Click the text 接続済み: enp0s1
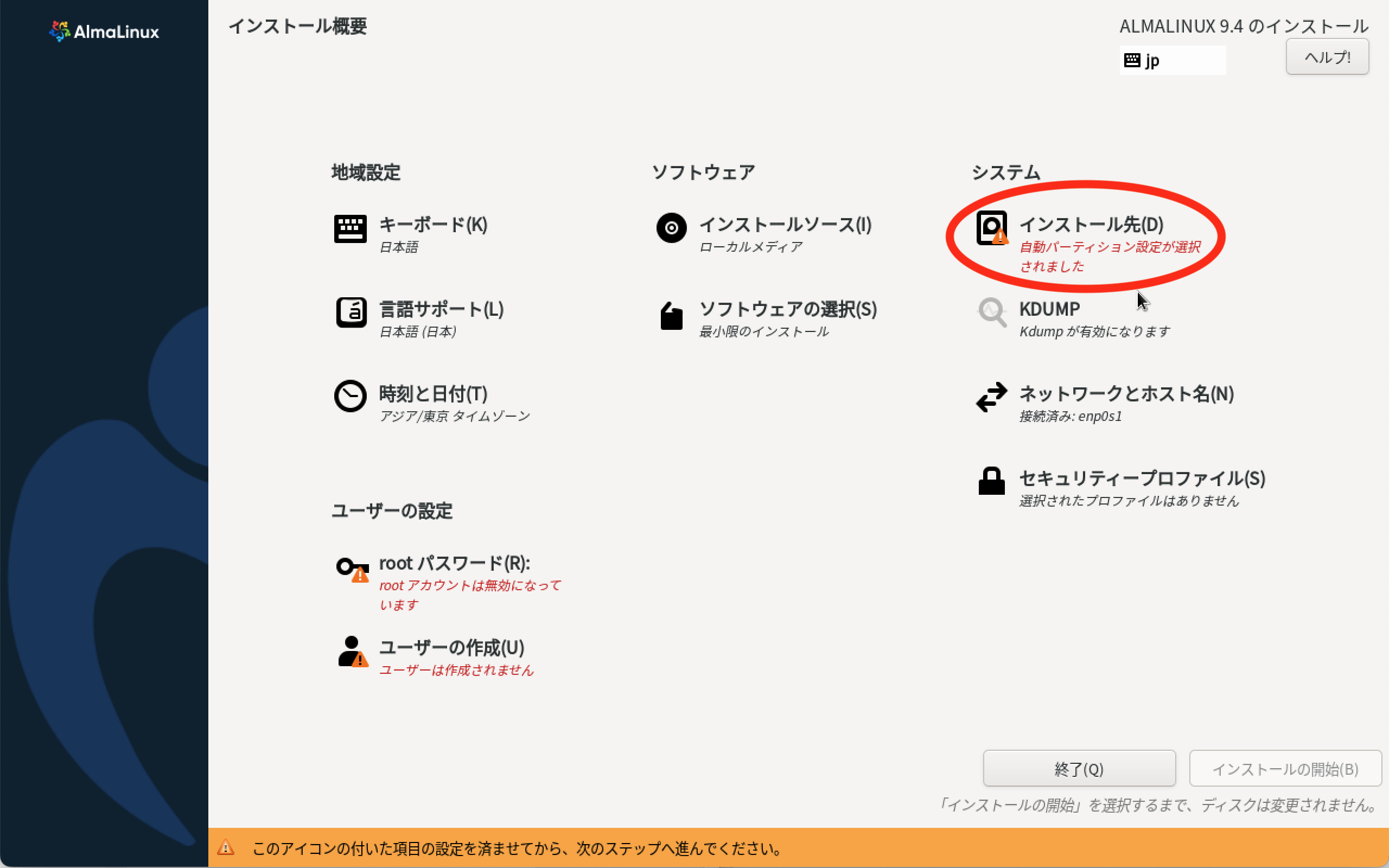1389x868 pixels. point(1071,416)
